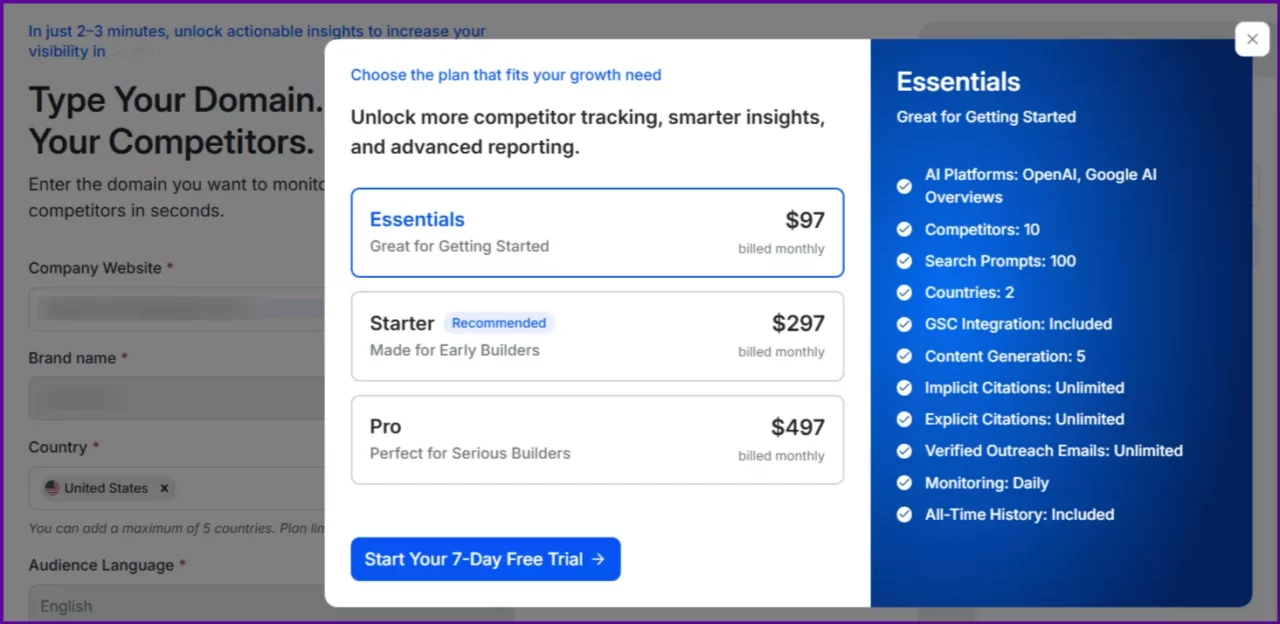
Task: Click the checkmark next to "All-Time History: Included"
Action: [x=903, y=514]
